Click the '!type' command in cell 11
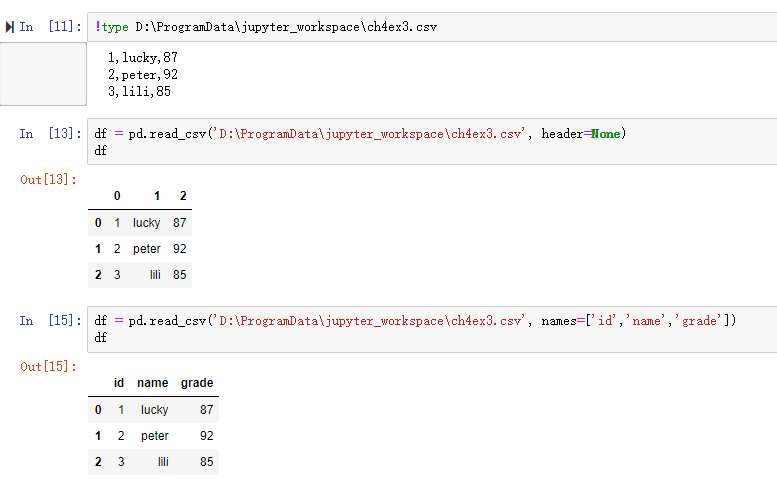 pyautogui.click(x=112, y=27)
